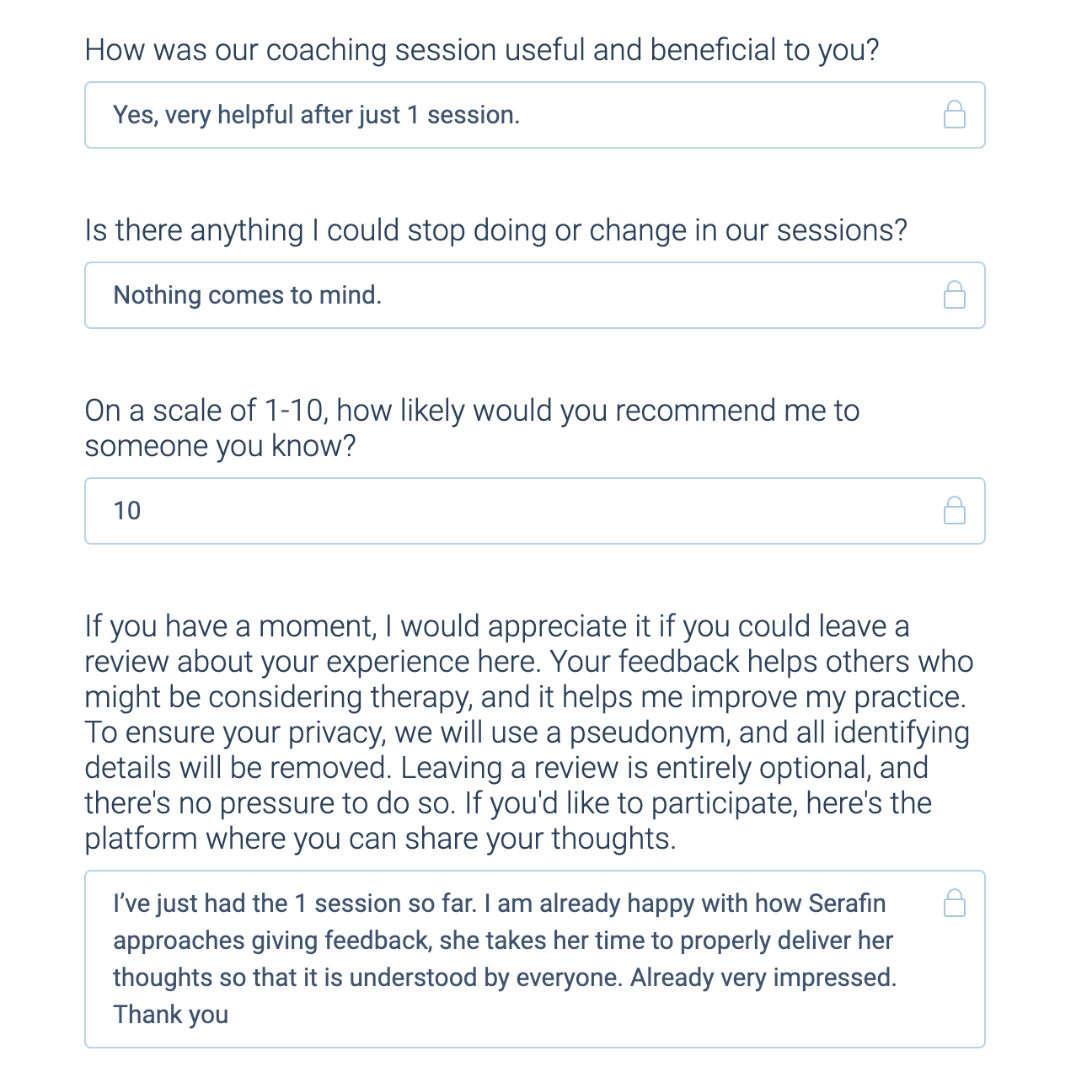Click "Already very impressed." in the review text
This screenshot has height=1080, width=1080.
coord(763,977)
